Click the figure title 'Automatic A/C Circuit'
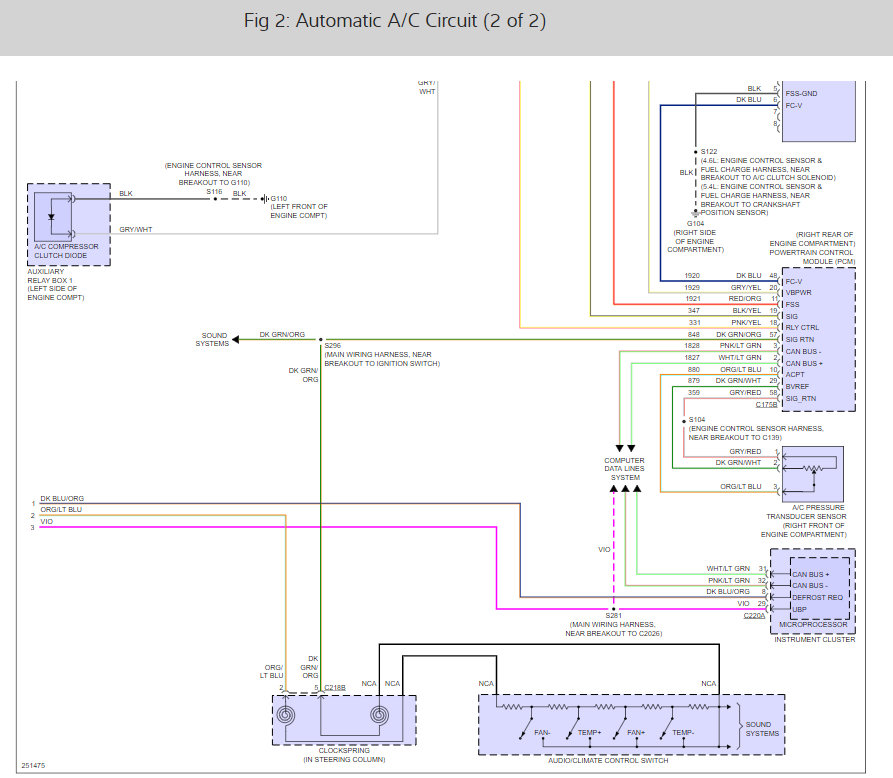Image resolution: width=893 pixels, height=778 pixels. coord(395,21)
